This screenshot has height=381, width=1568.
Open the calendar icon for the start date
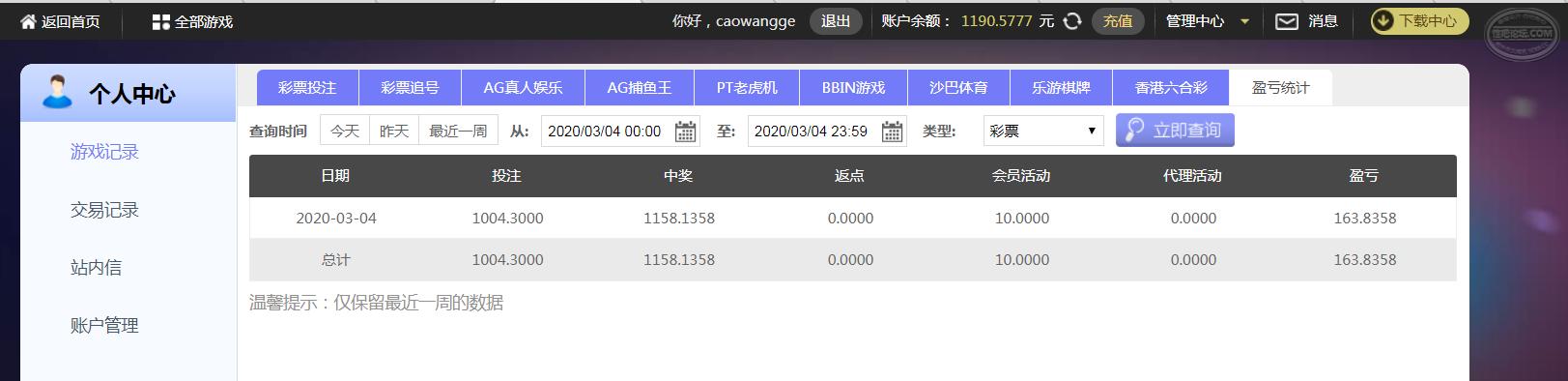tap(685, 132)
